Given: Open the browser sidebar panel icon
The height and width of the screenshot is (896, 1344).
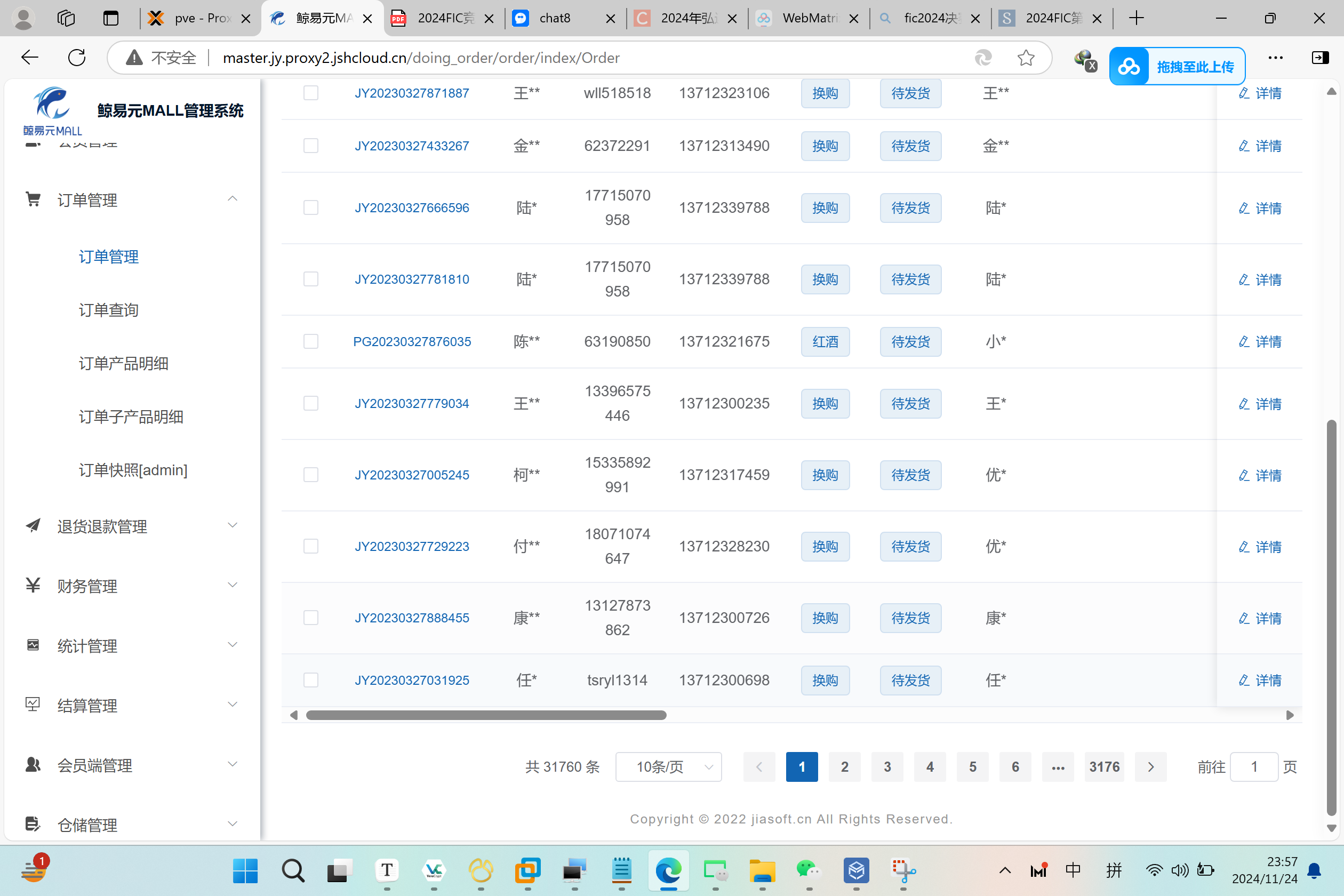Looking at the screenshot, I should 1320,58.
